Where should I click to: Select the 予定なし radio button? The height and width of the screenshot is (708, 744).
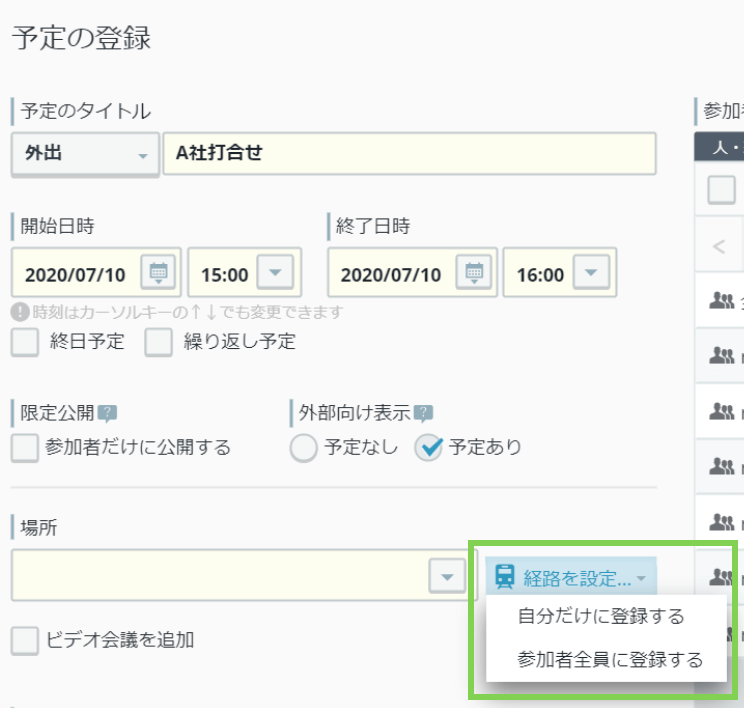tap(303, 447)
